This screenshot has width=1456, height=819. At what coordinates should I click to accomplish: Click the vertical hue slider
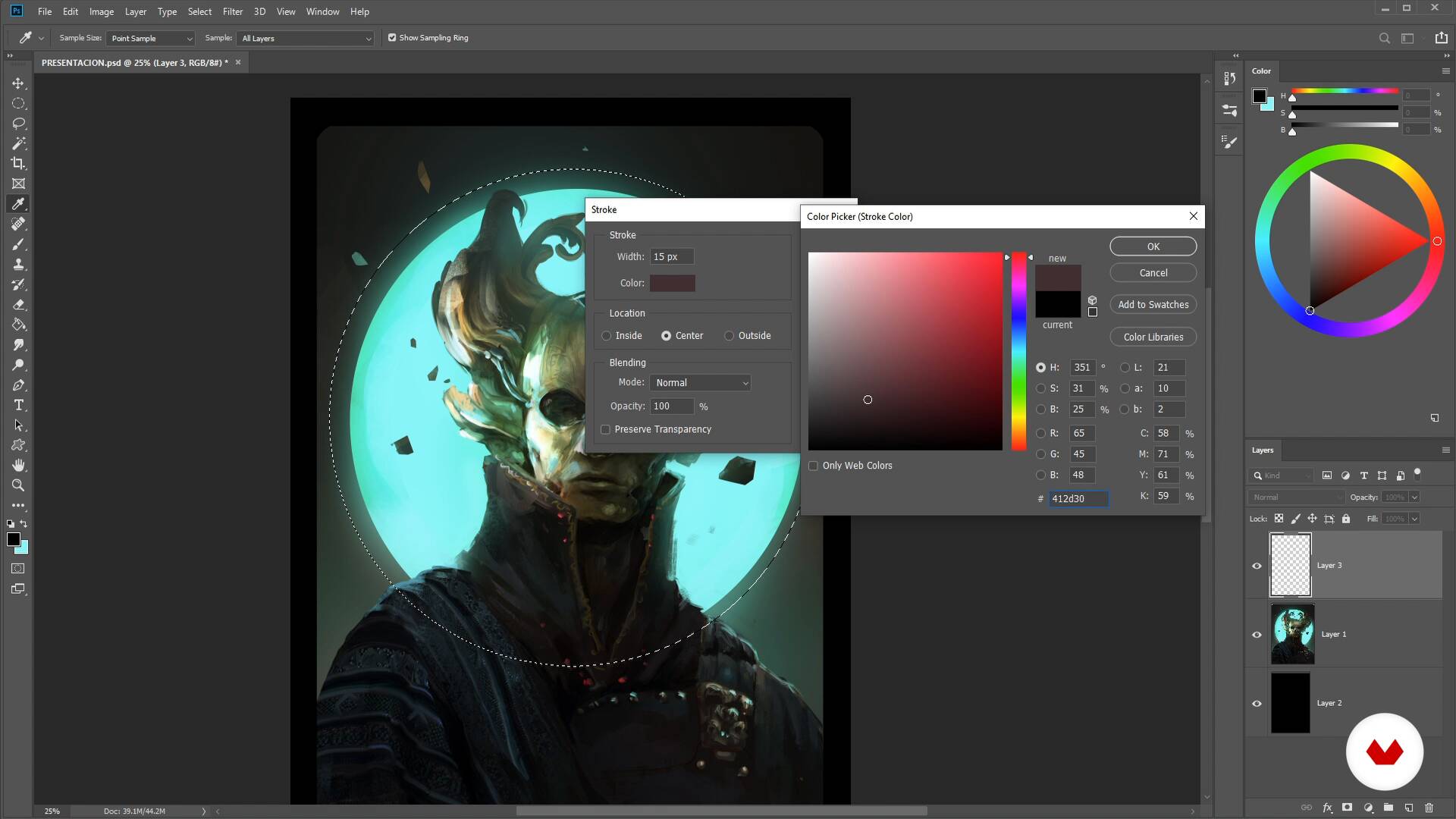click(1018, 351)
